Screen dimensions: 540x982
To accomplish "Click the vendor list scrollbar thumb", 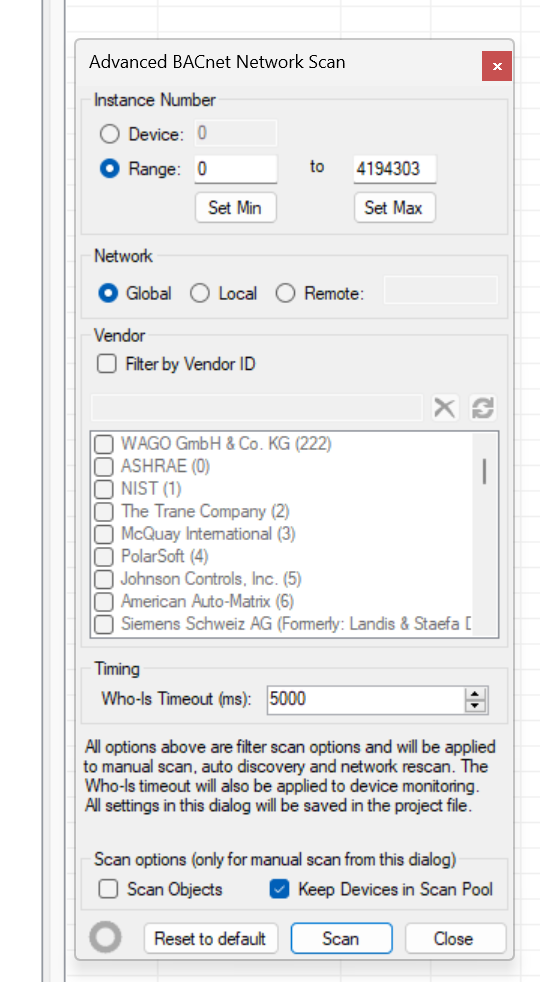I will (x=484, y=471).
